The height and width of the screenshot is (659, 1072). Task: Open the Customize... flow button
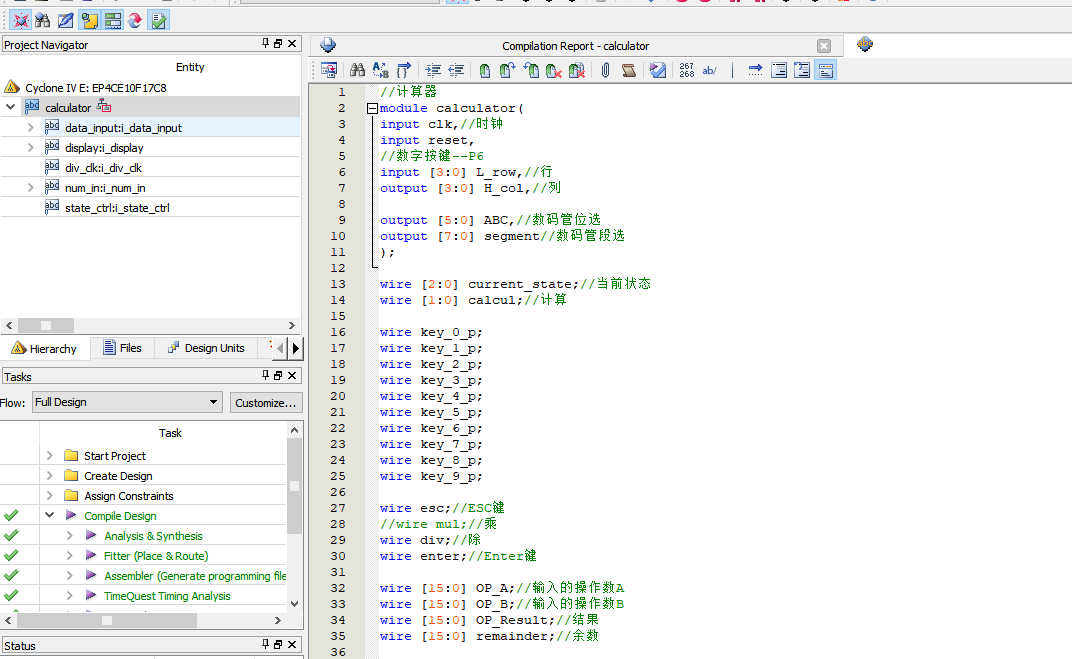[x=266, y=403]
